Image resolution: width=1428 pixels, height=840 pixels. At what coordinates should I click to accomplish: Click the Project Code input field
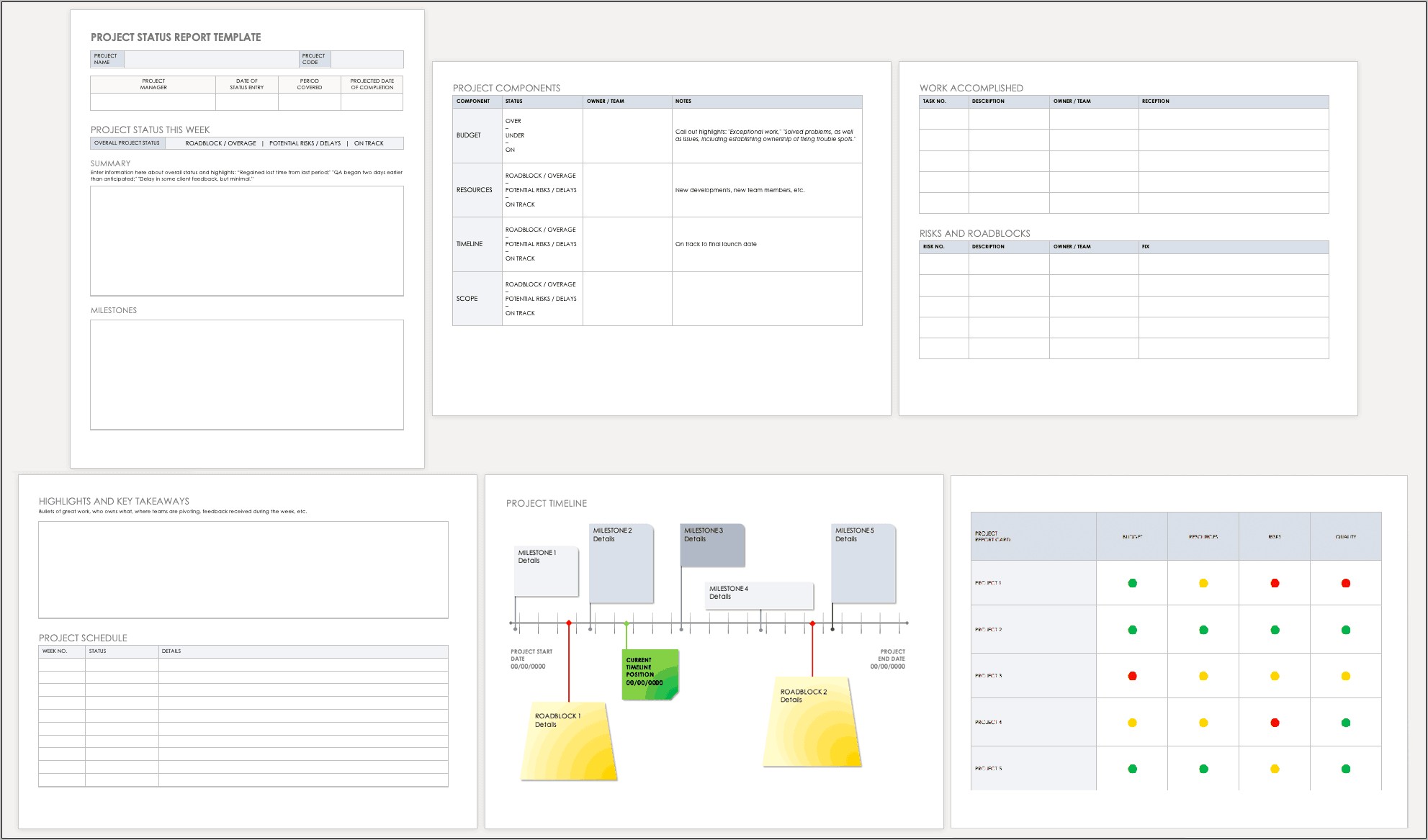367,59
